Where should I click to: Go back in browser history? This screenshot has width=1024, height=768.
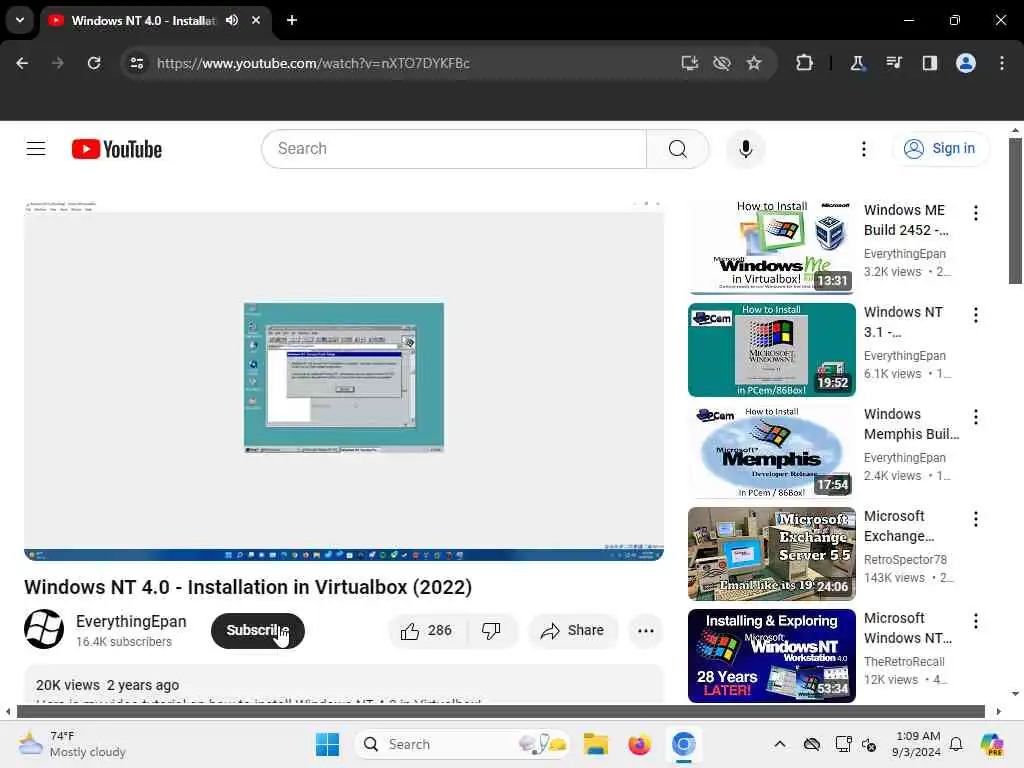pos(22,63)
